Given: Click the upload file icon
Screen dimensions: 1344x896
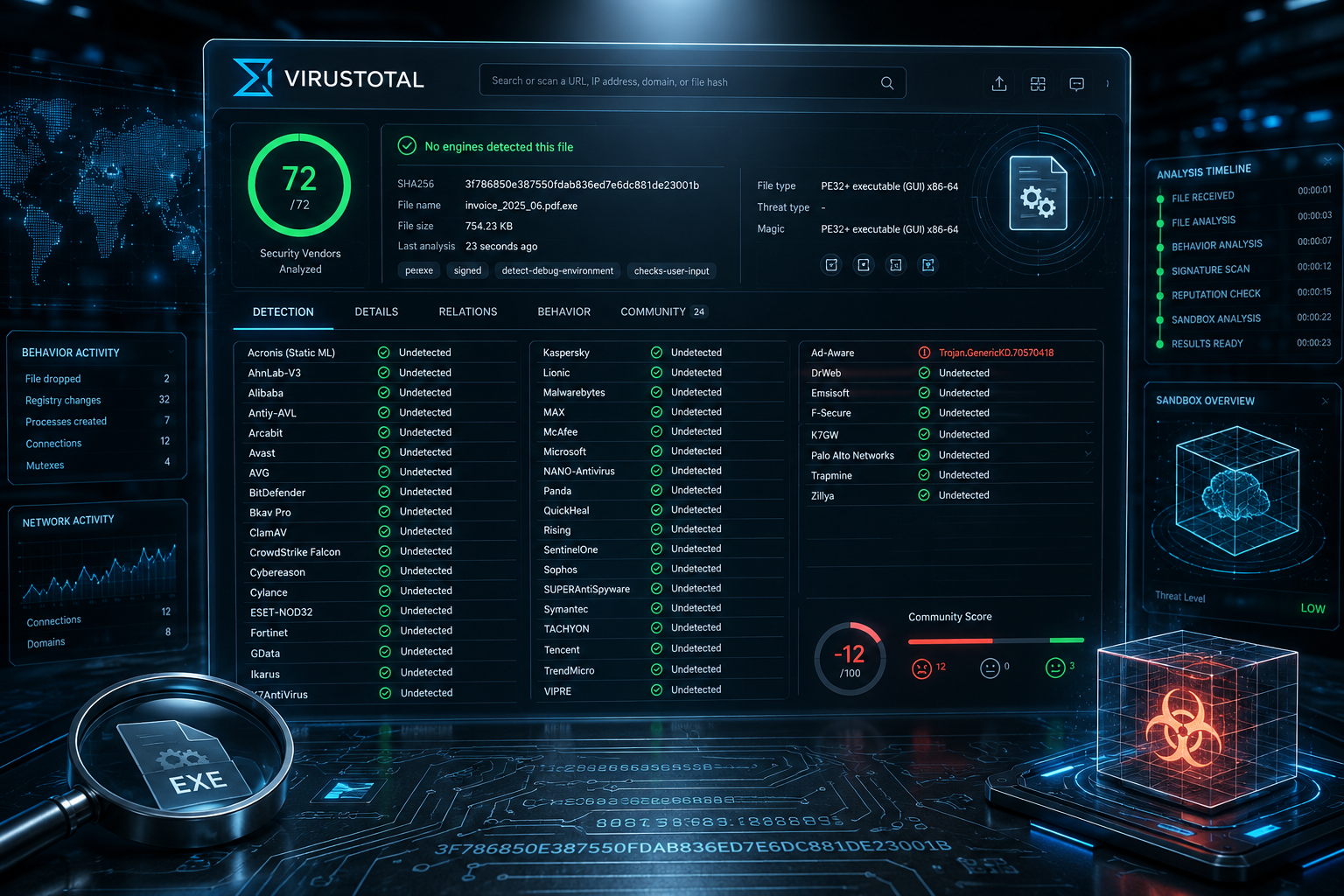Looking at the screenshot, I should coord(999,84).
